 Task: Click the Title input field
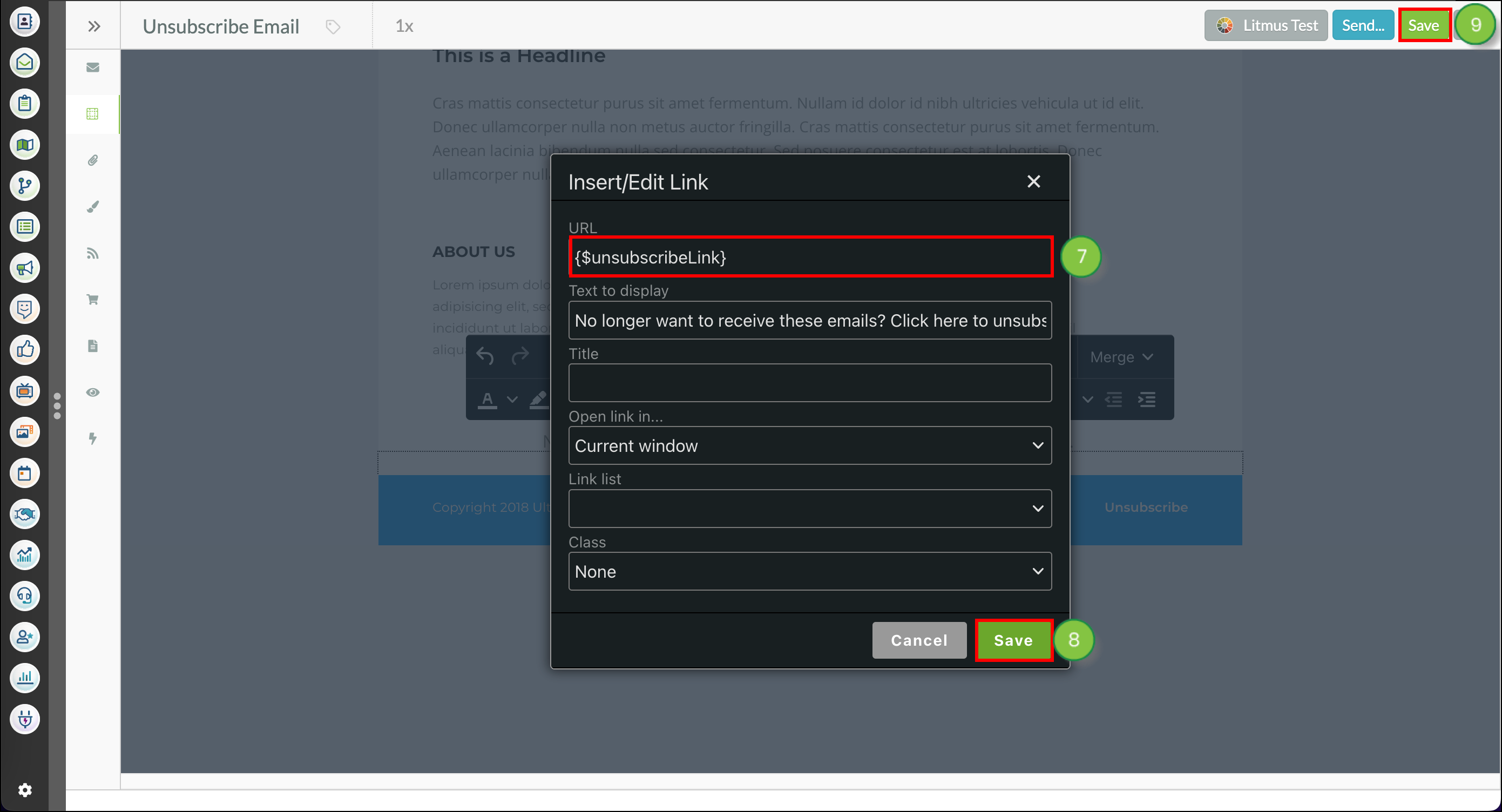[x=810, y=383]
